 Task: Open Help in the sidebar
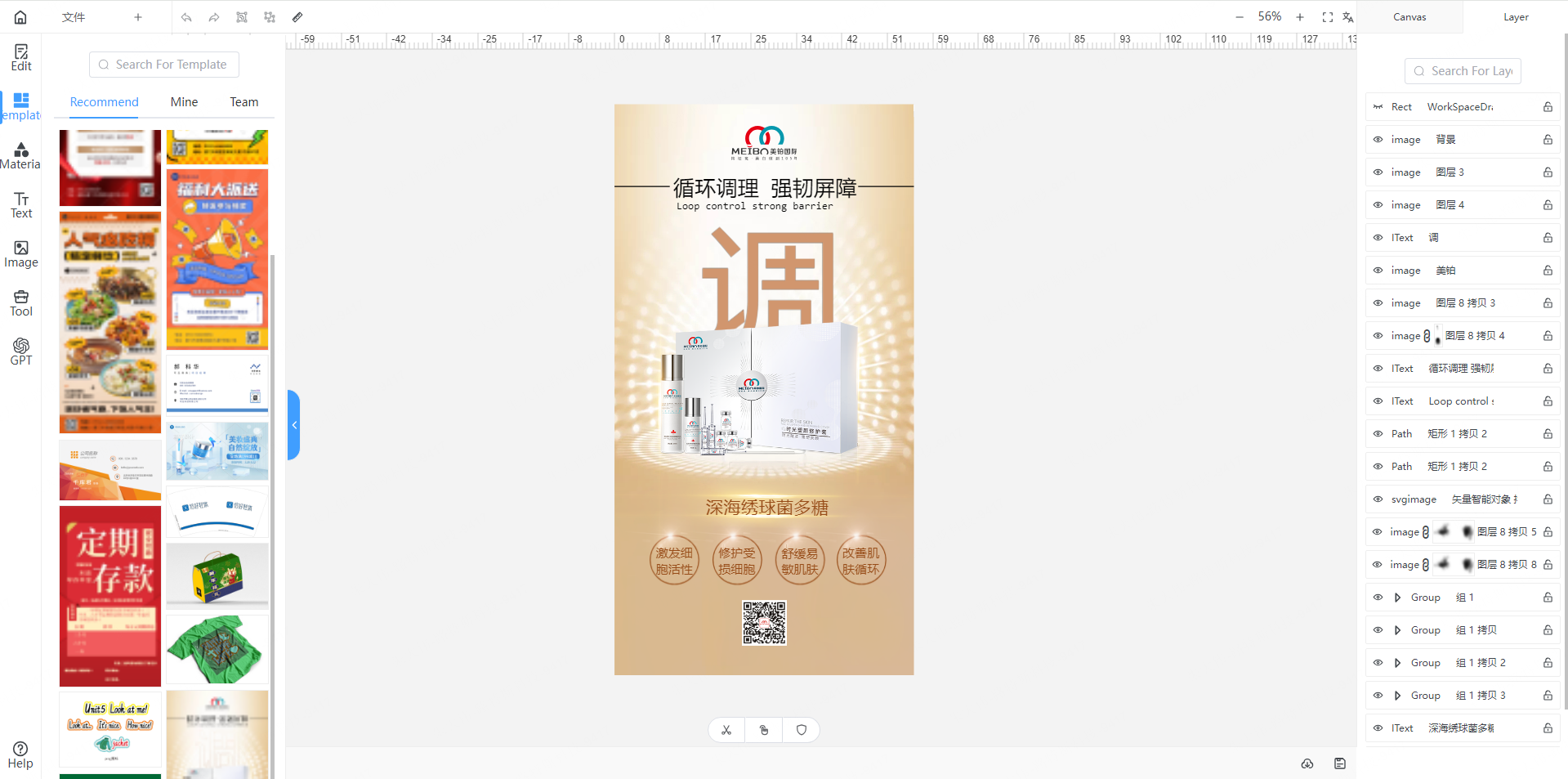pos(20,755)
